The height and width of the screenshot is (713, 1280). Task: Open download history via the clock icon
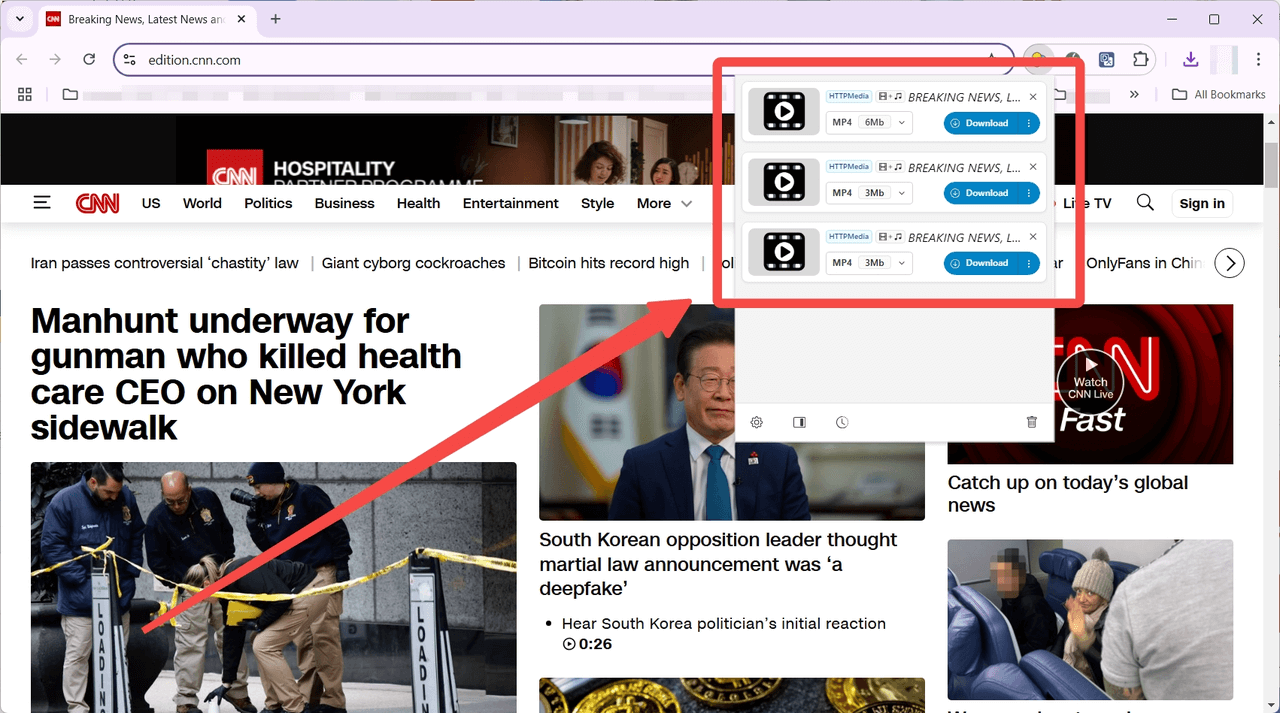[842, 422]
